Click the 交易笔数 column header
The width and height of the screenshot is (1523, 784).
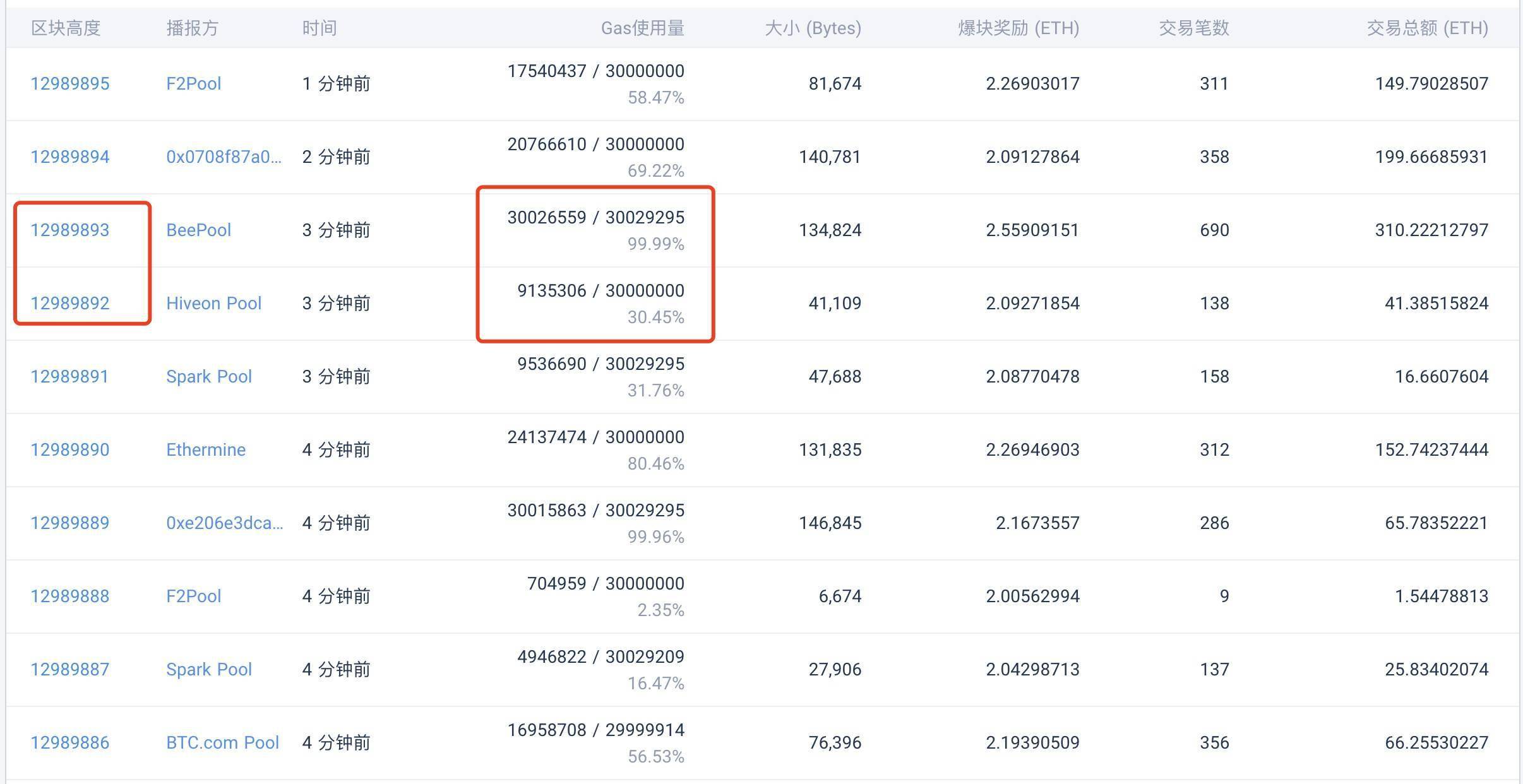point(1193,28)
